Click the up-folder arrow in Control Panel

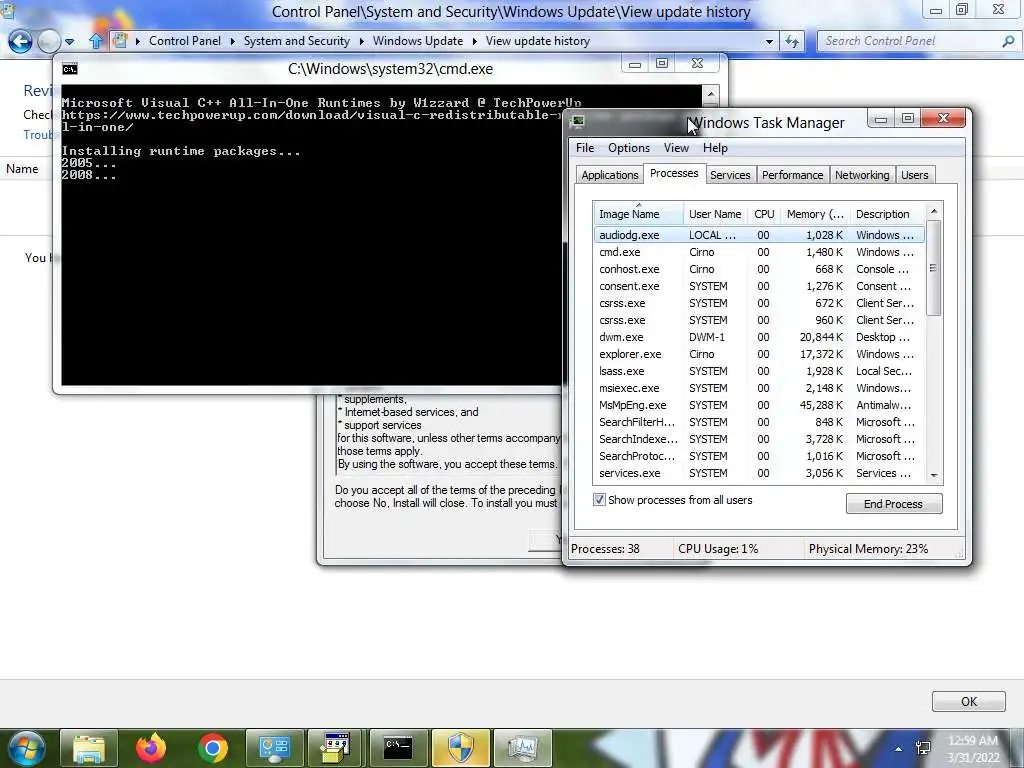(96, 41)
